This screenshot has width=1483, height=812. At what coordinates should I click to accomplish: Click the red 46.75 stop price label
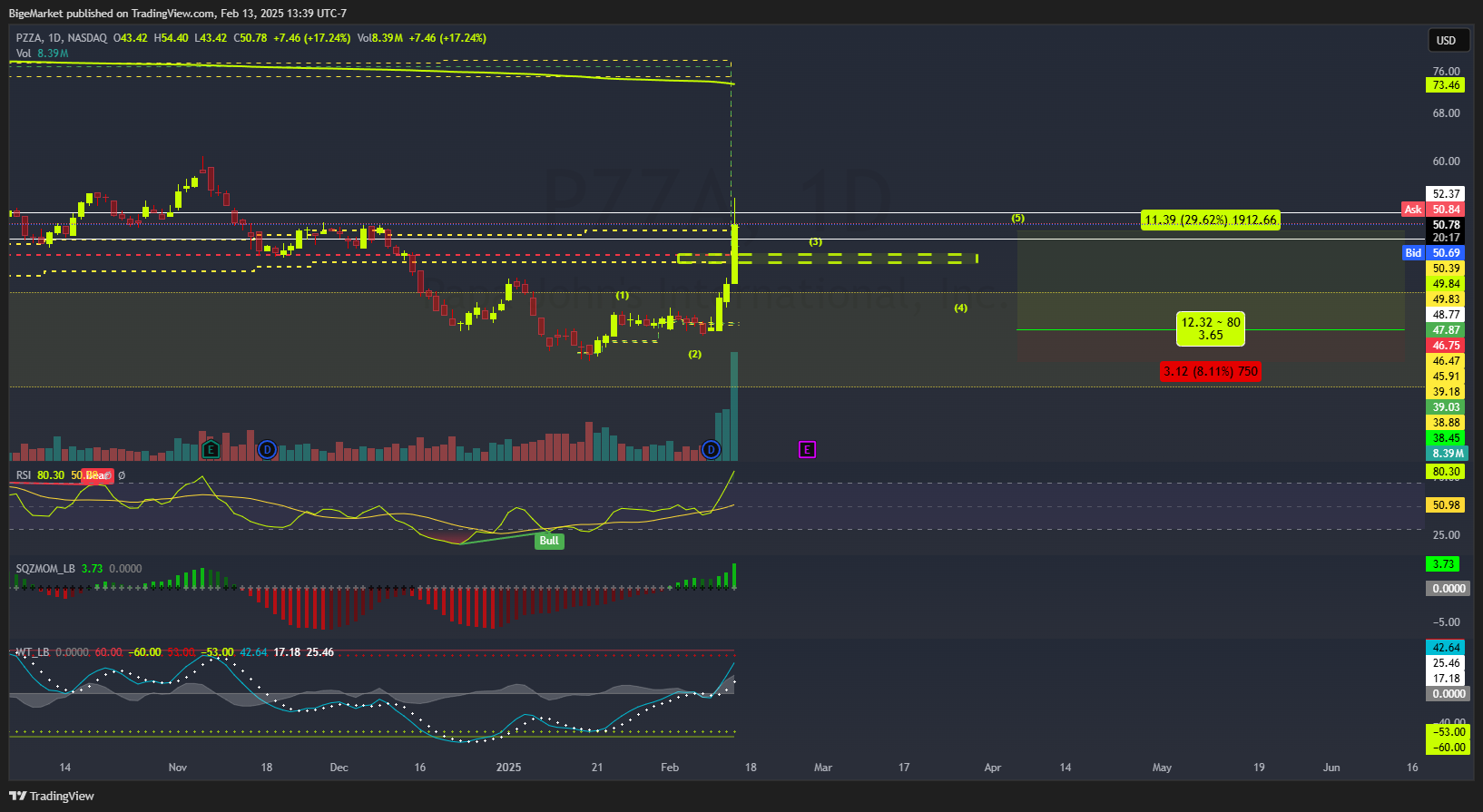click(1446, 346)
